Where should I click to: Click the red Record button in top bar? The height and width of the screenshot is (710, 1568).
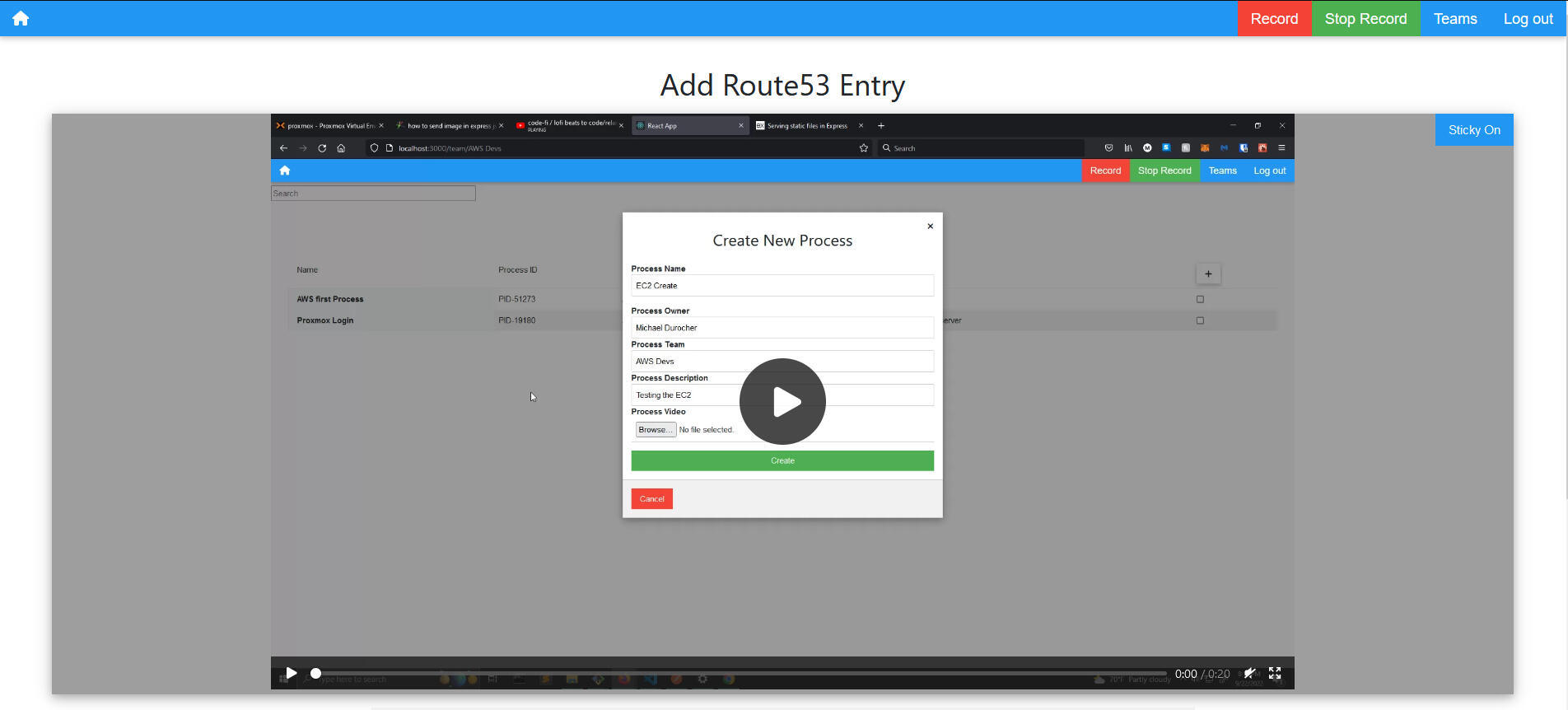point(1274,18)
